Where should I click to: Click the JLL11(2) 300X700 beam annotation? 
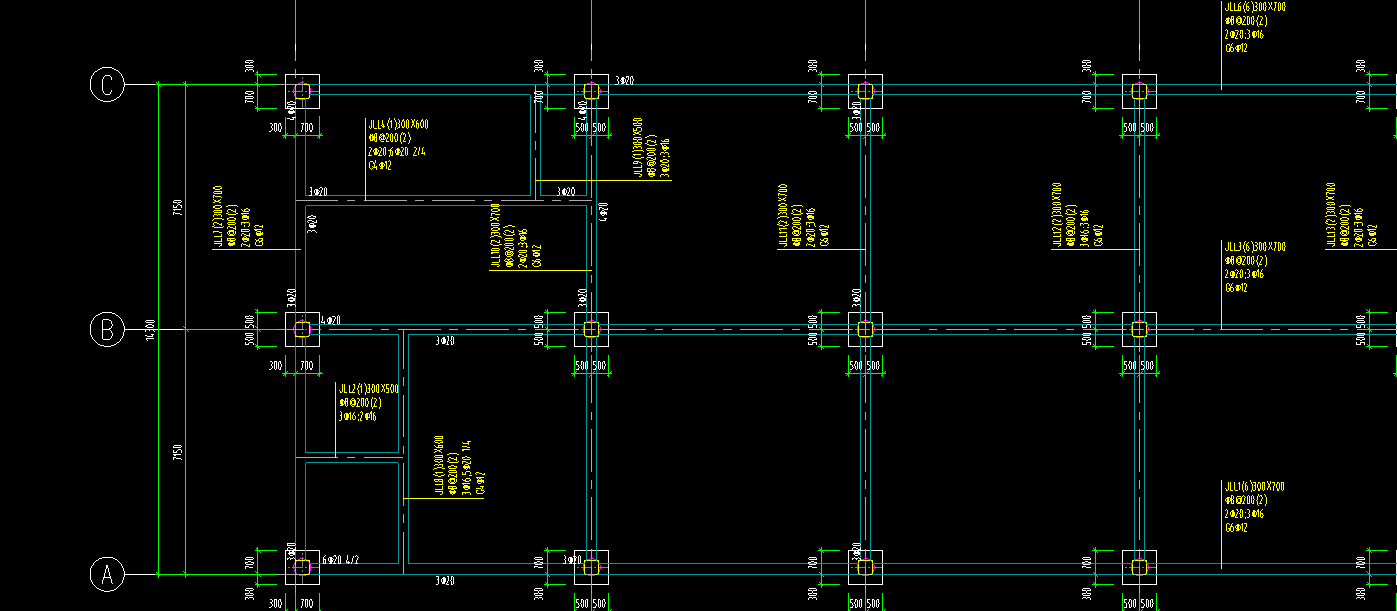pos(803,215)
